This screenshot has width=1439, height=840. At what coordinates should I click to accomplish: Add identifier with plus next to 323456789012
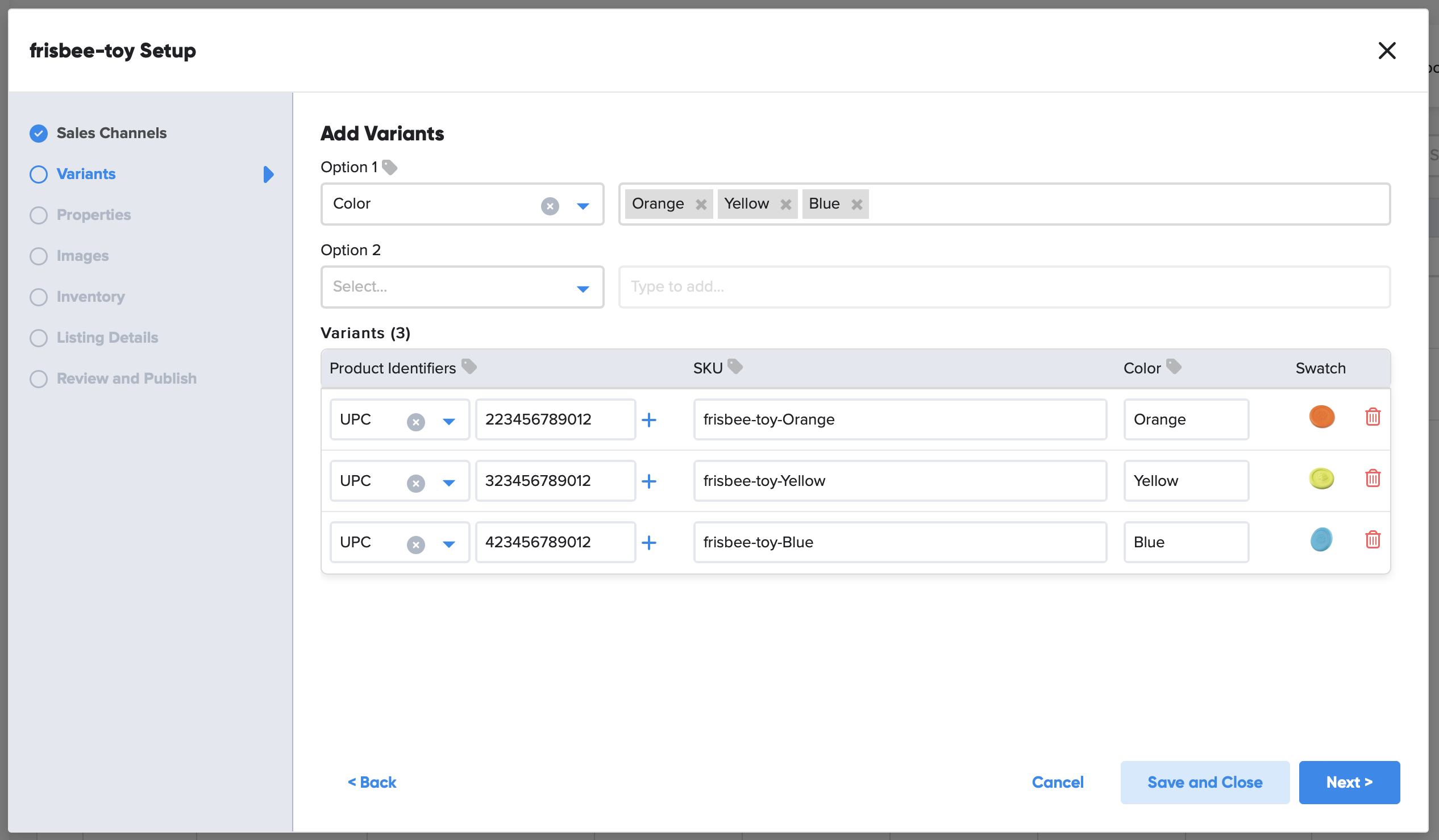coord(648,481)
